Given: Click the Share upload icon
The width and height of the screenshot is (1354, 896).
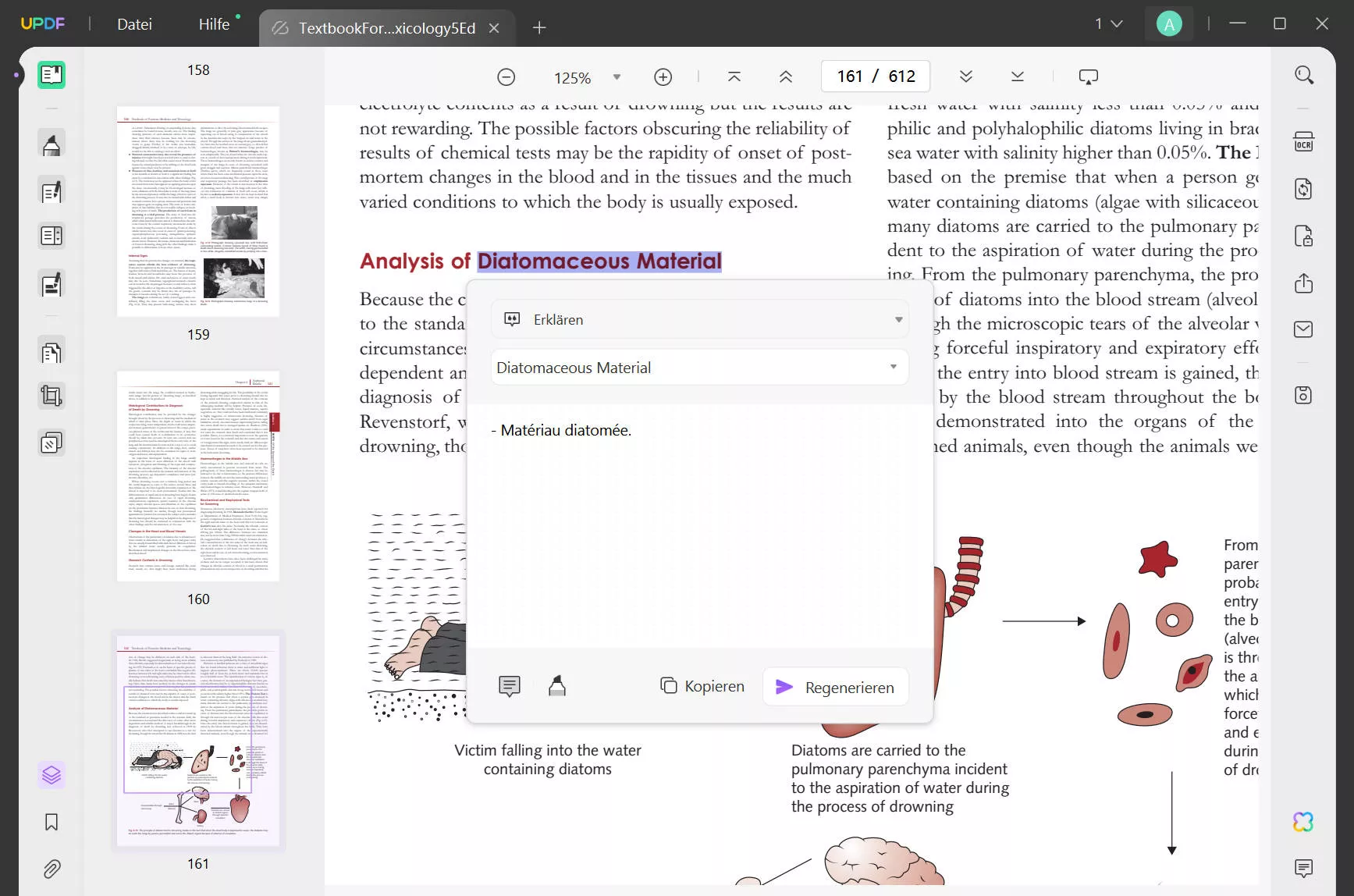Looking at the screenshot, I should 1304,283.
